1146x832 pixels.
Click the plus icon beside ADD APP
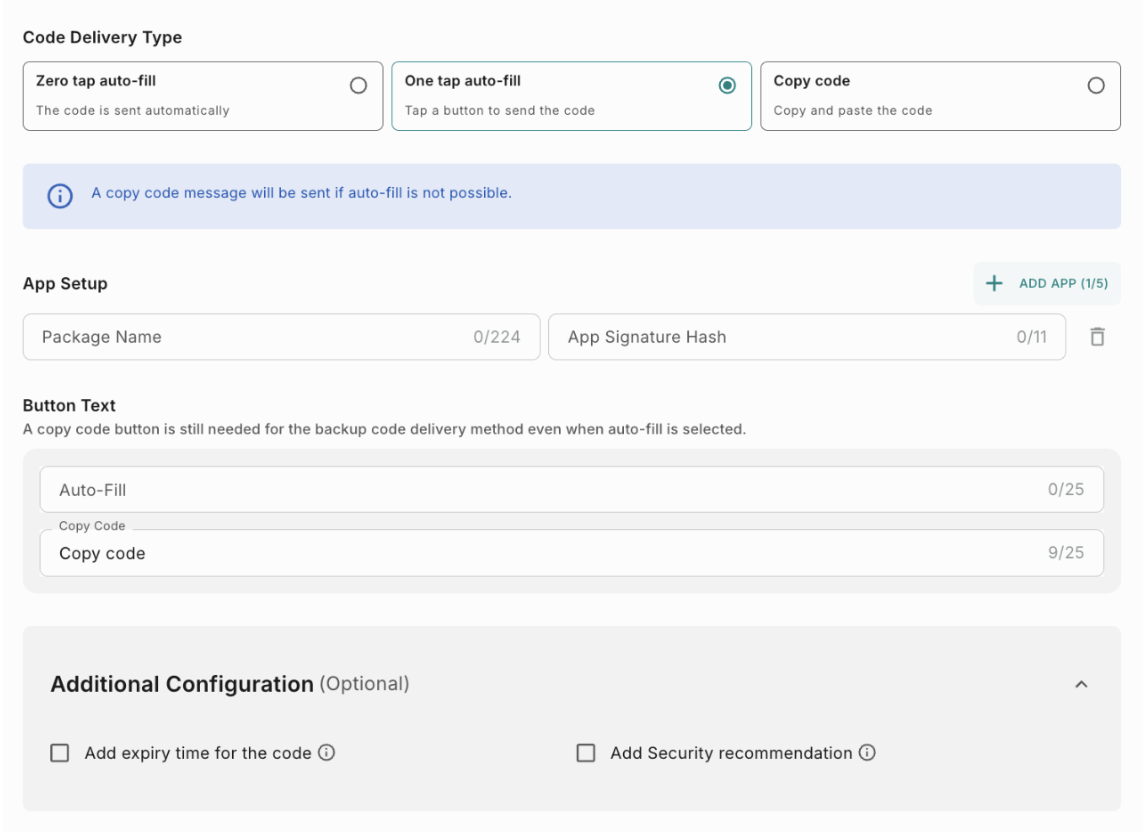coord(994,284)
